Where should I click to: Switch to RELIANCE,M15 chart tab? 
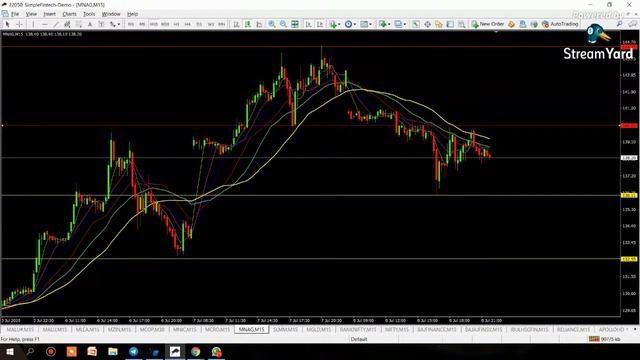coord(573,329)
